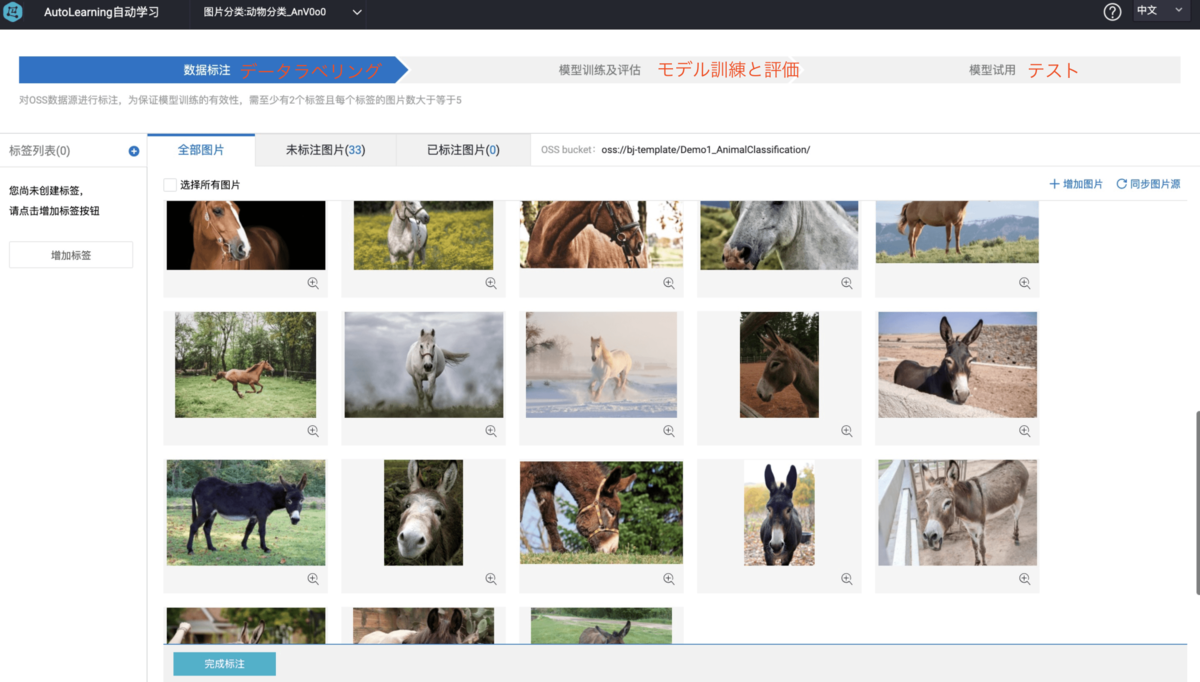
Task: Zoom the dark long-eared donkey front view
Action: pyautogui.click(x=847, y=579)
